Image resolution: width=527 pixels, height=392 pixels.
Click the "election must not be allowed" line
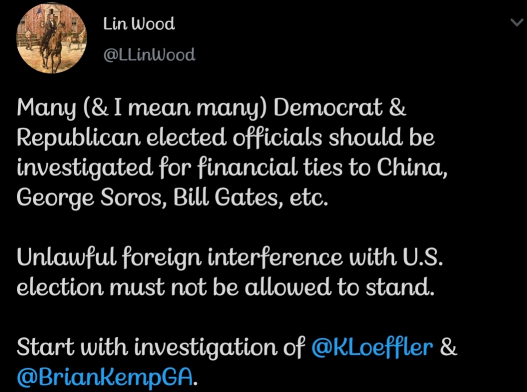coord(226,287)
